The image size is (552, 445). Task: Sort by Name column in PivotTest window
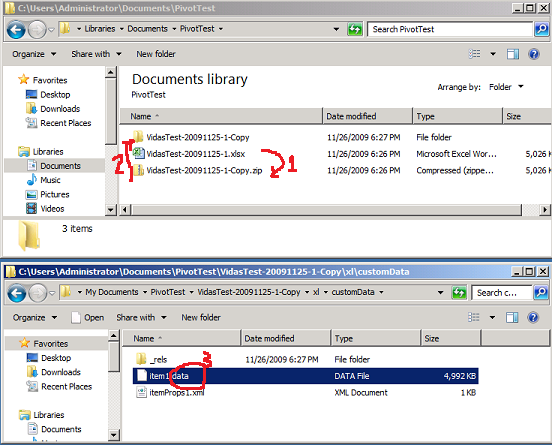221,116
